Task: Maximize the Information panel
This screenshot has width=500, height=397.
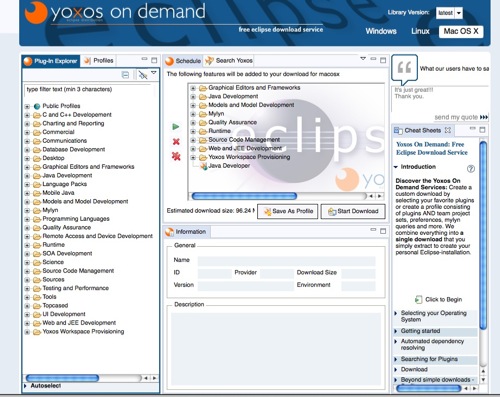Action: click(383, 231)
